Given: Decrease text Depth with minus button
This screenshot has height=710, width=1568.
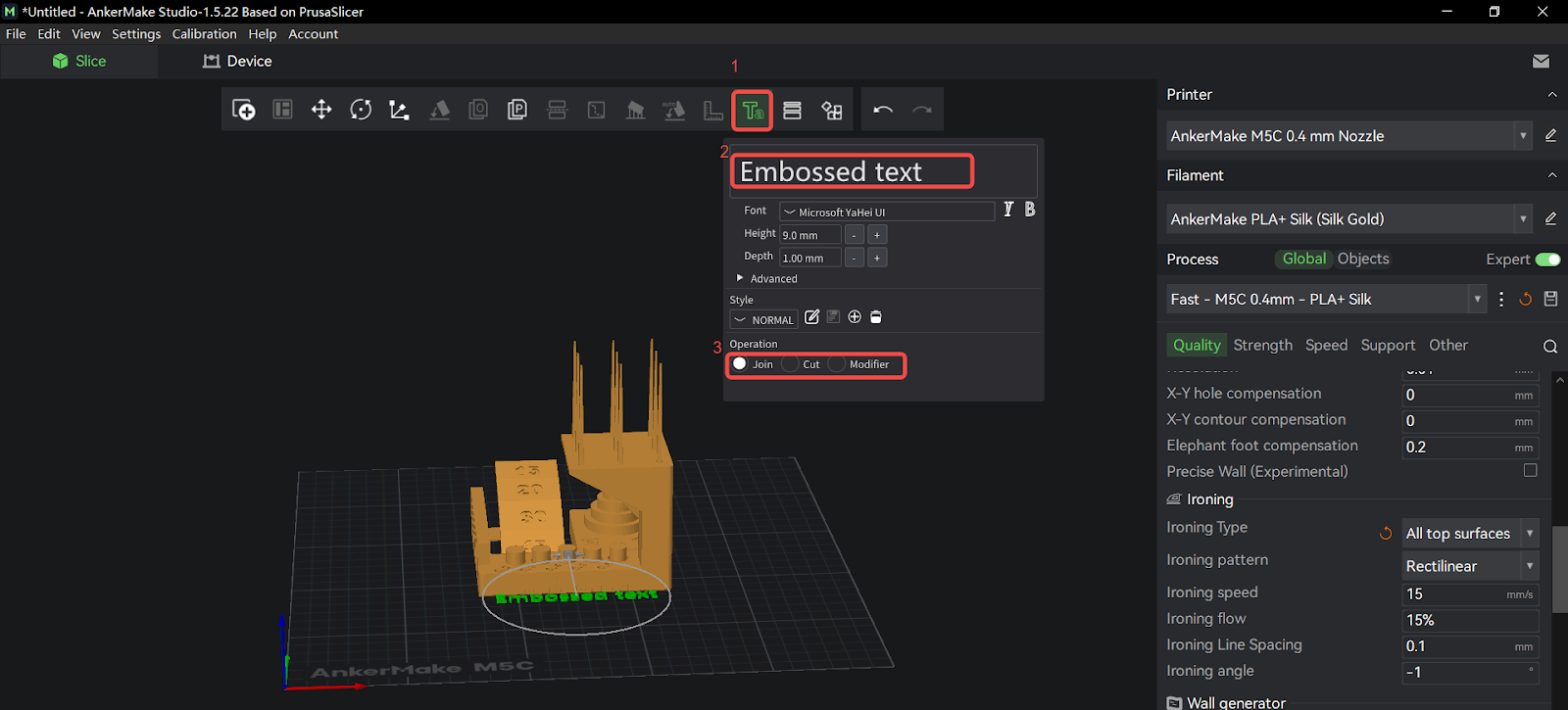Looking at the screenshot, I should click(855, 258).
